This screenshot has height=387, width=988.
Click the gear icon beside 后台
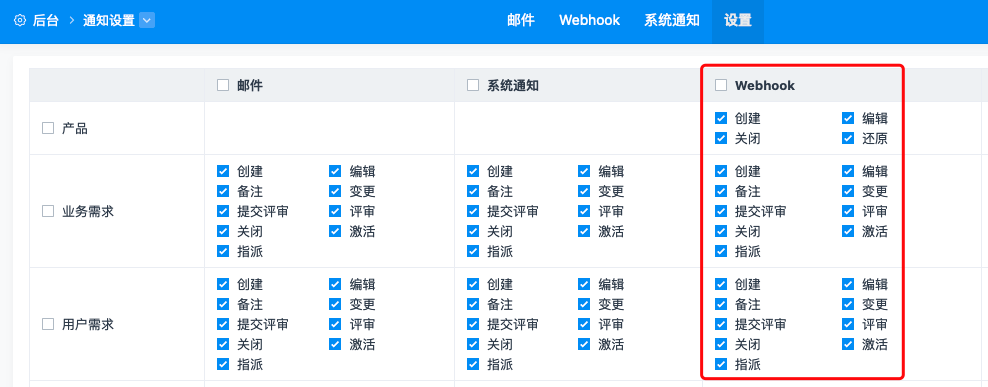(x=20, y=20)
